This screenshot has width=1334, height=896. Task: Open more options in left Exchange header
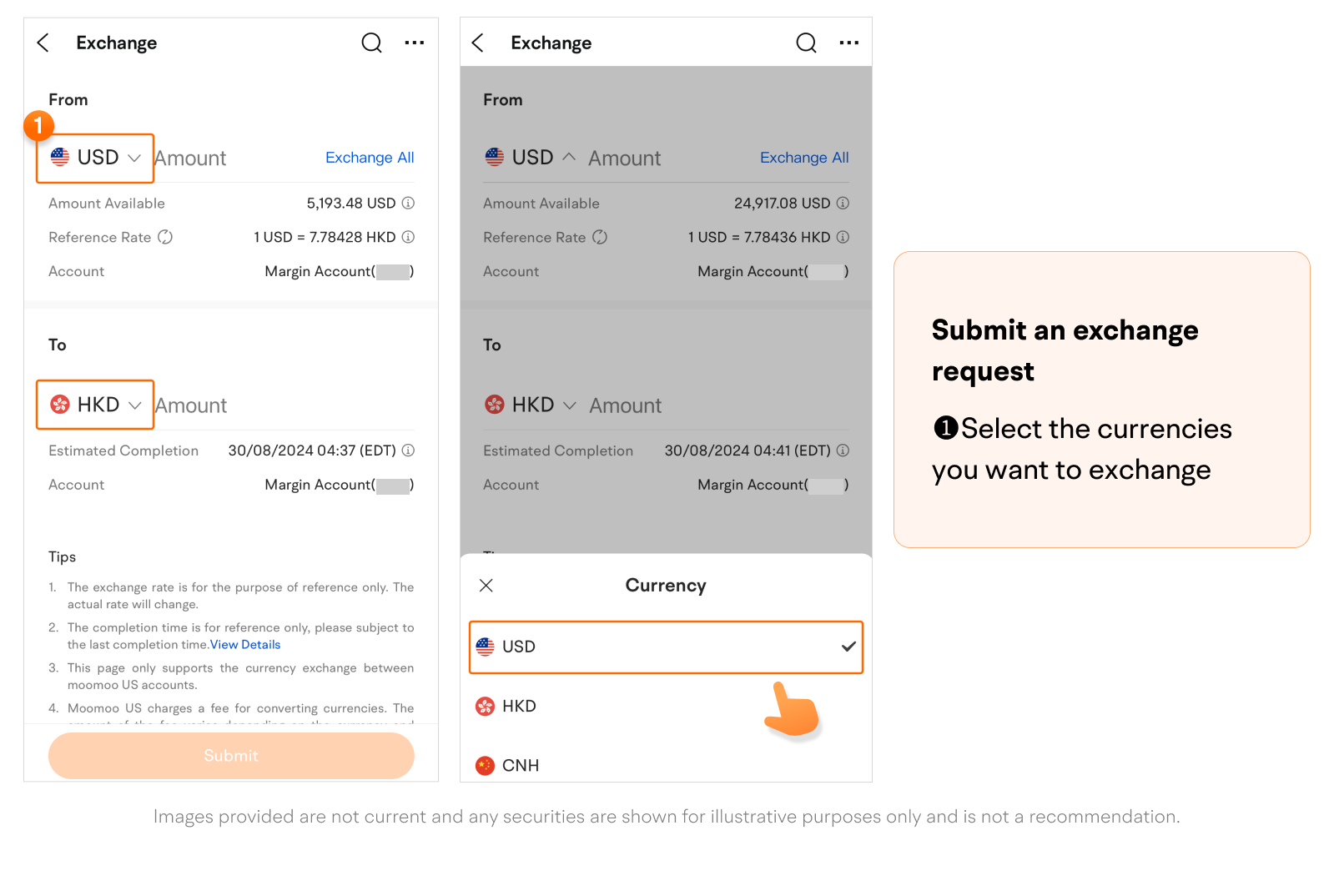[415, 43]
